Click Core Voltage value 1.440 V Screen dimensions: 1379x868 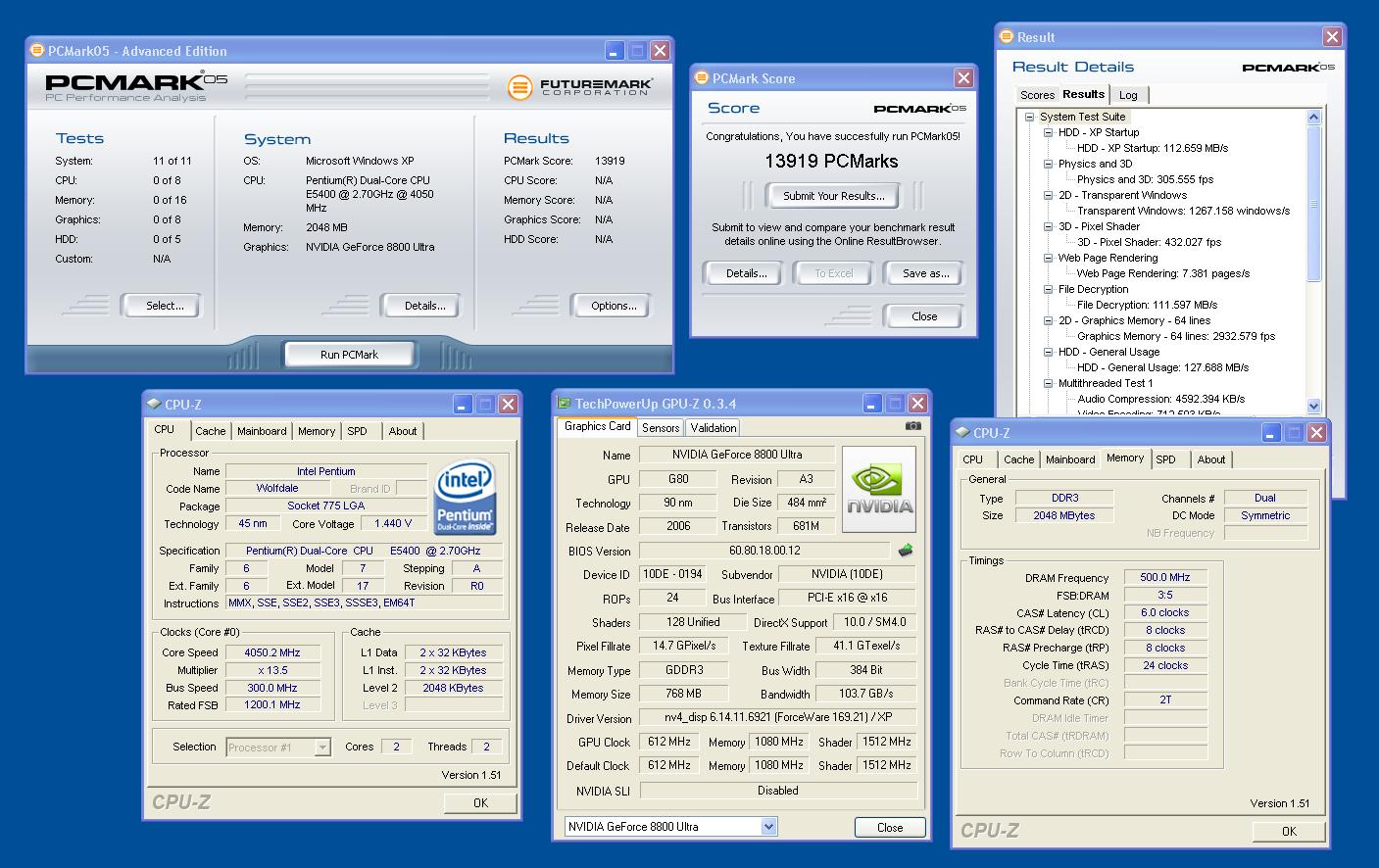[x=393, y=523]
